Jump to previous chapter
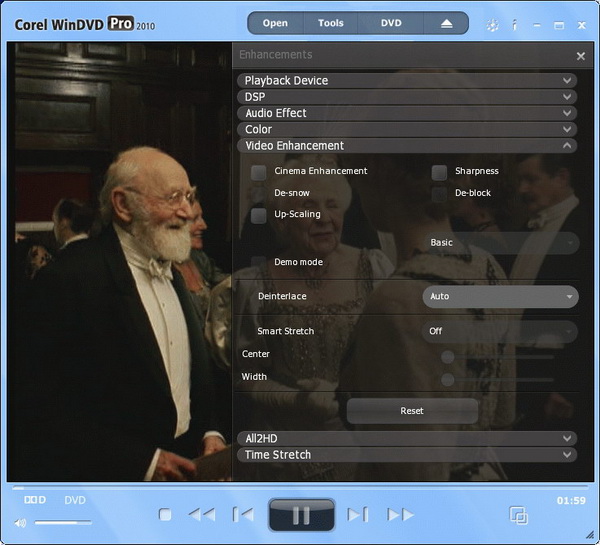Viewport: 600px width, 545px height. 243,514
